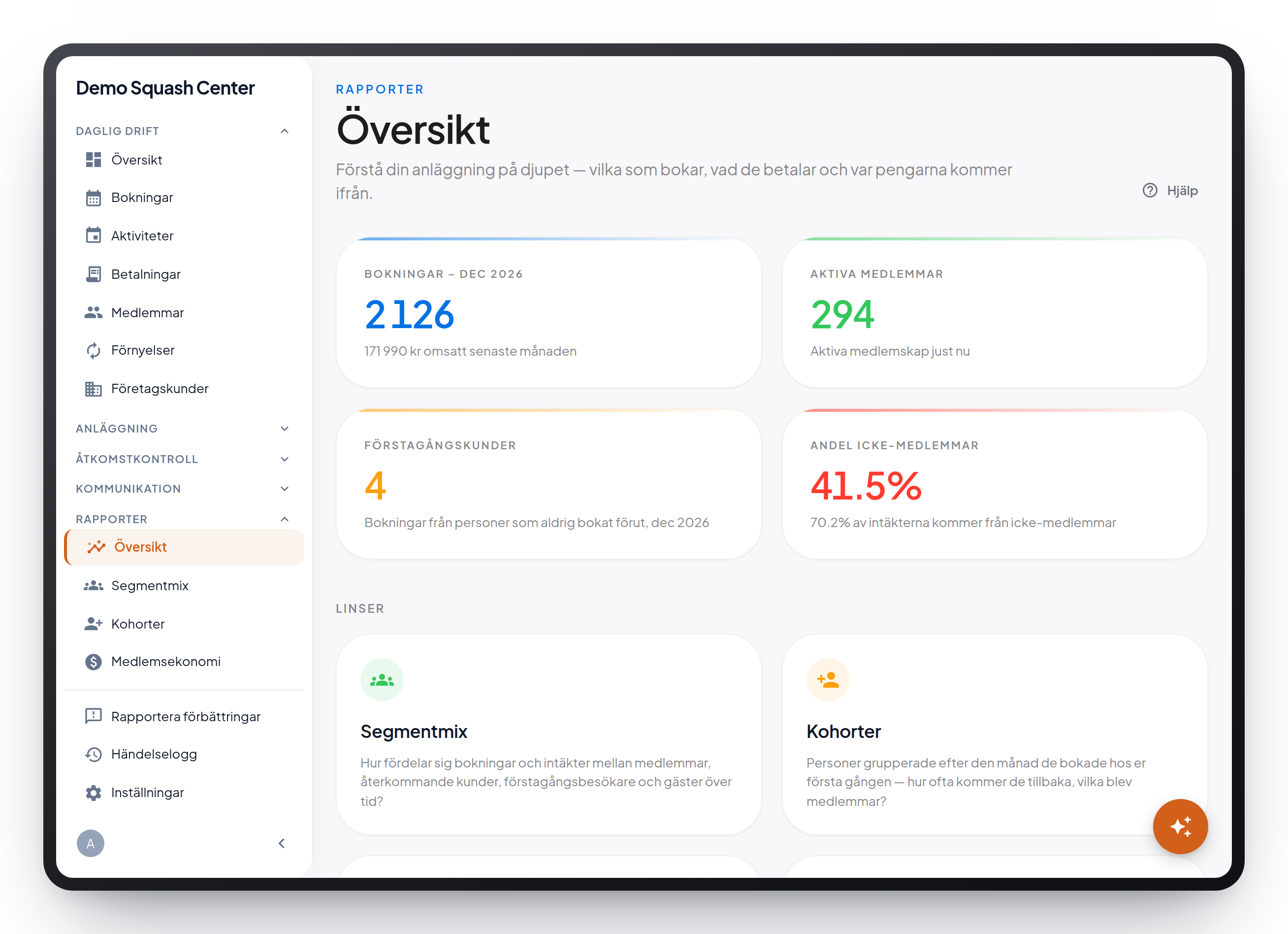Collapse the sidebar with the arrow
1288x934 pixels.
[x=282, y=843]
